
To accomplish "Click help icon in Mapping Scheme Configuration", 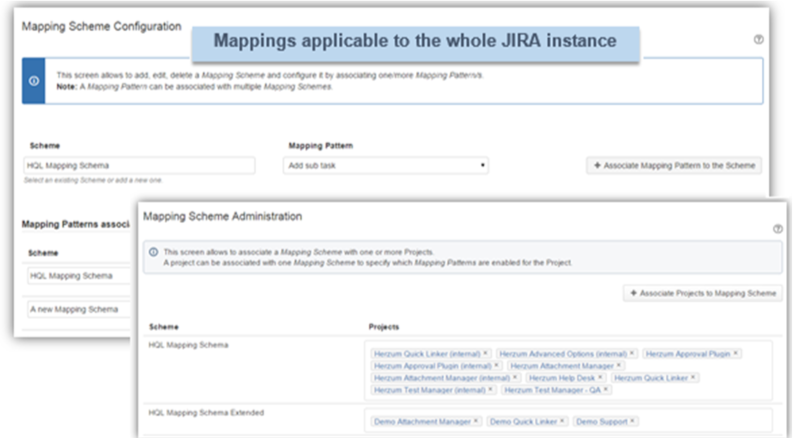I will pyautogui.click(x=758, y=39).
